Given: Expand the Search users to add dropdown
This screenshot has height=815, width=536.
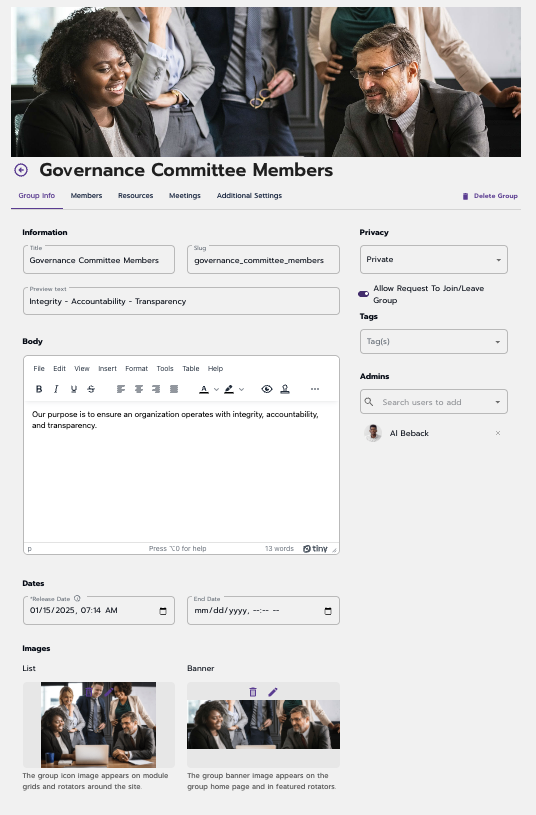Looking at the screenshot, I should (498, 402).
